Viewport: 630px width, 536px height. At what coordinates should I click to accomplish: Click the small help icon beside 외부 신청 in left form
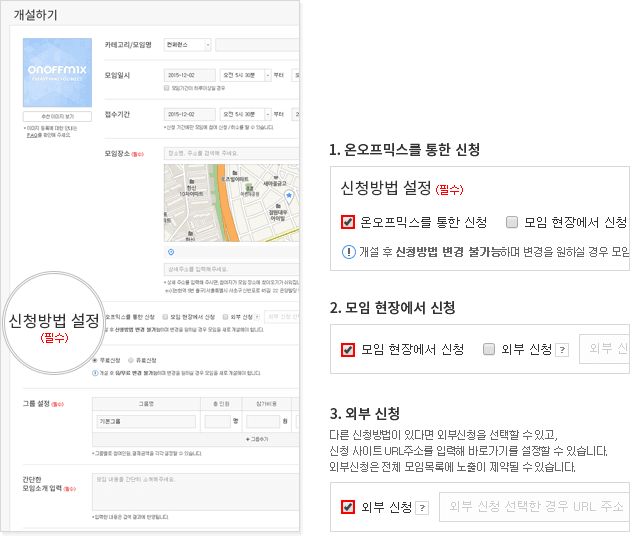coord(257,317)
